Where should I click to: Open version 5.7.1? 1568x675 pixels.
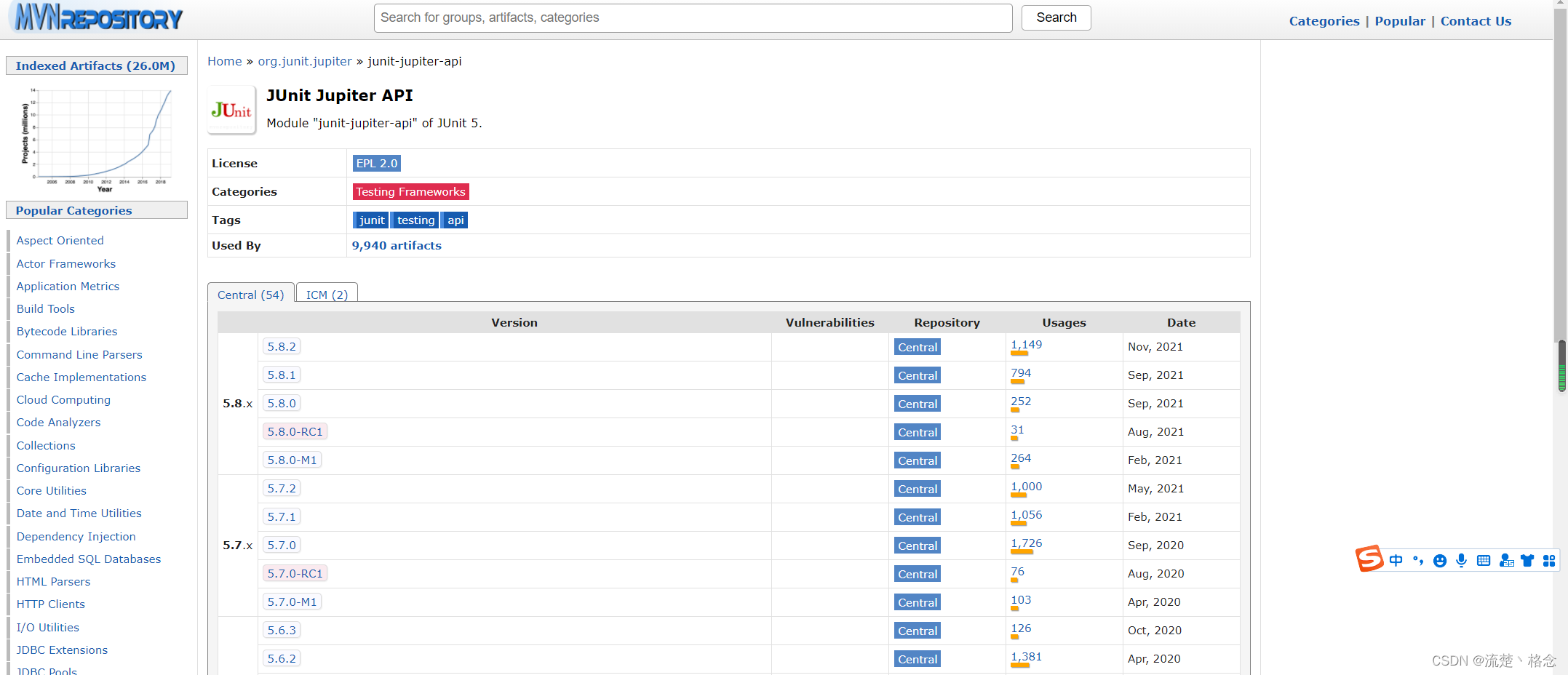[x=282, y=516]
